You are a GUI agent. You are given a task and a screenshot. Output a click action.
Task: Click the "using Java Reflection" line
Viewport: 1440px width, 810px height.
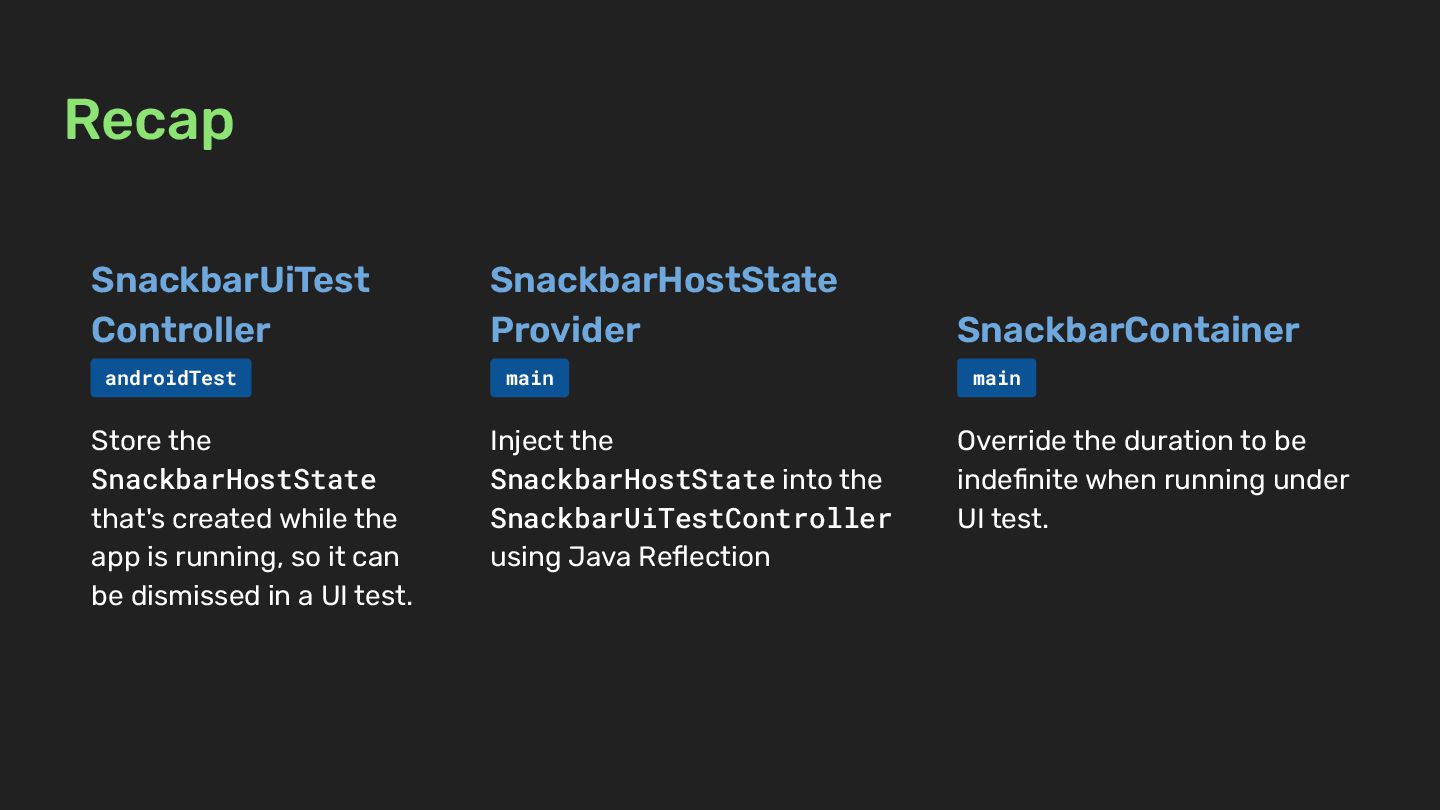[630, 557]
